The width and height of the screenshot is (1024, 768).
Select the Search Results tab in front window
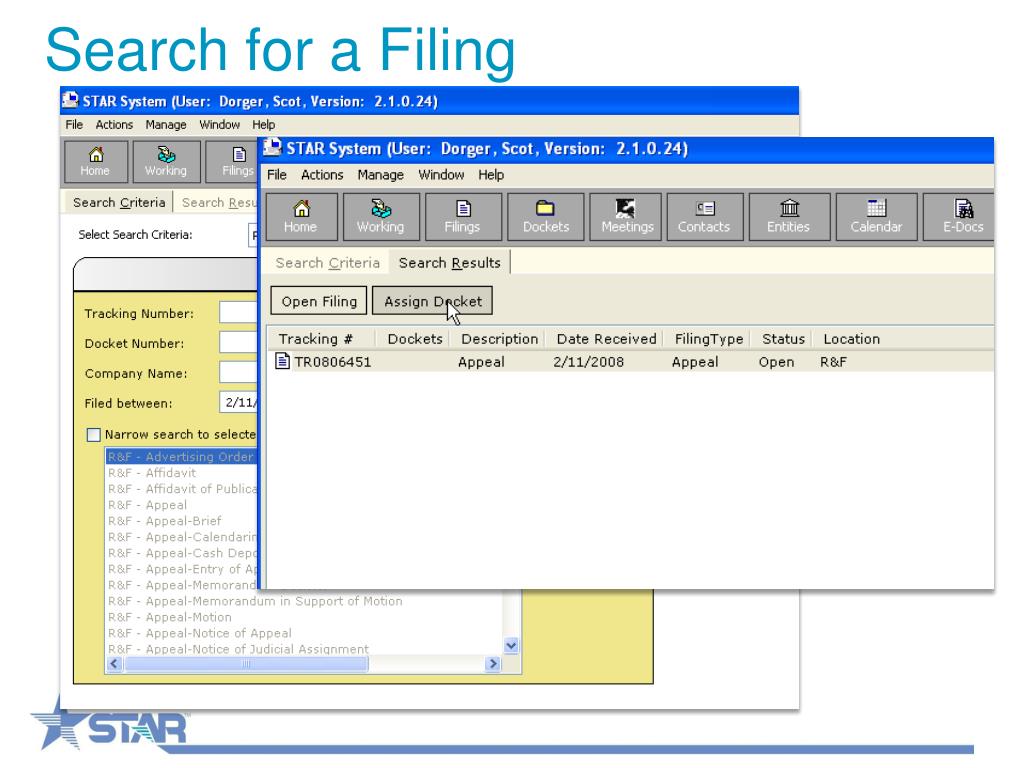(449, 263)
